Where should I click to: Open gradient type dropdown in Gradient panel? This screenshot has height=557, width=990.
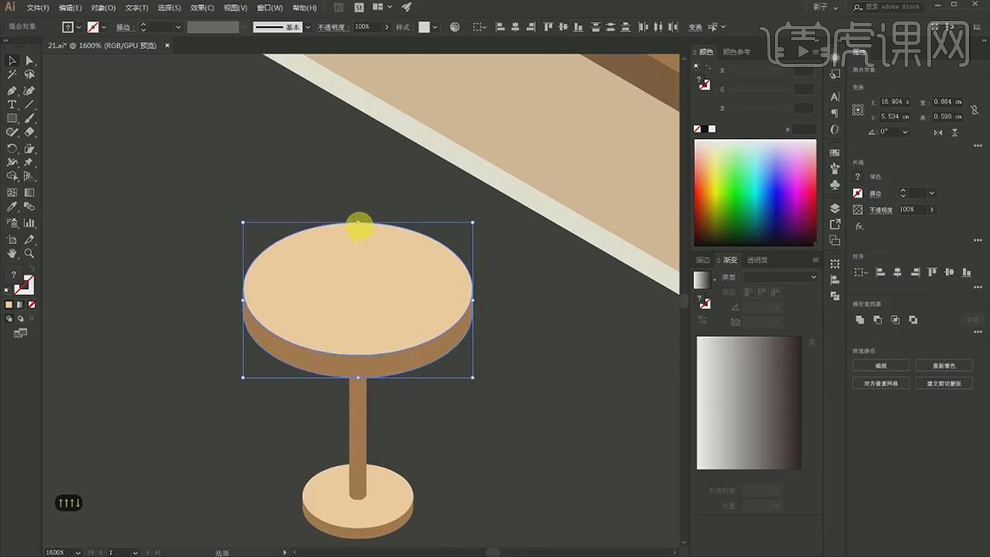[x=813, y=277]
